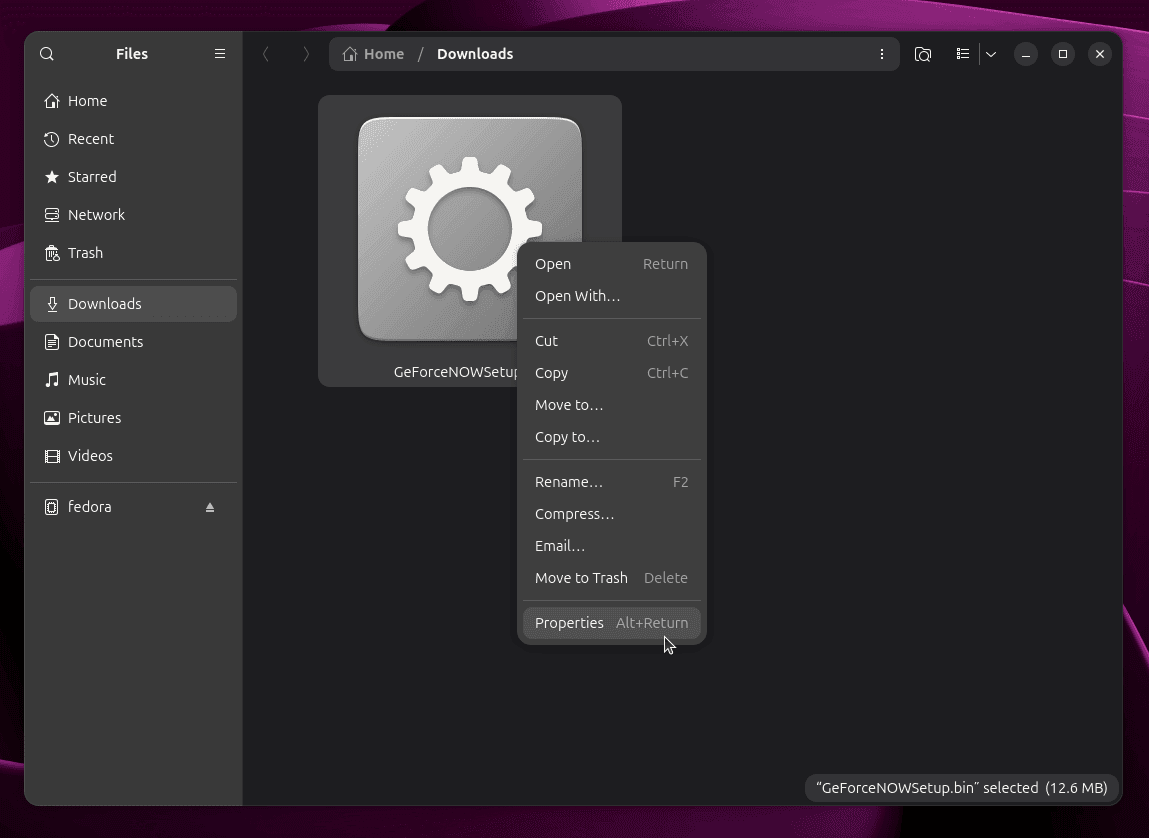Screen dimensions: 1149x838
Task: Click the GeForceNOWSetup file name label
Action: pos(456,372)
